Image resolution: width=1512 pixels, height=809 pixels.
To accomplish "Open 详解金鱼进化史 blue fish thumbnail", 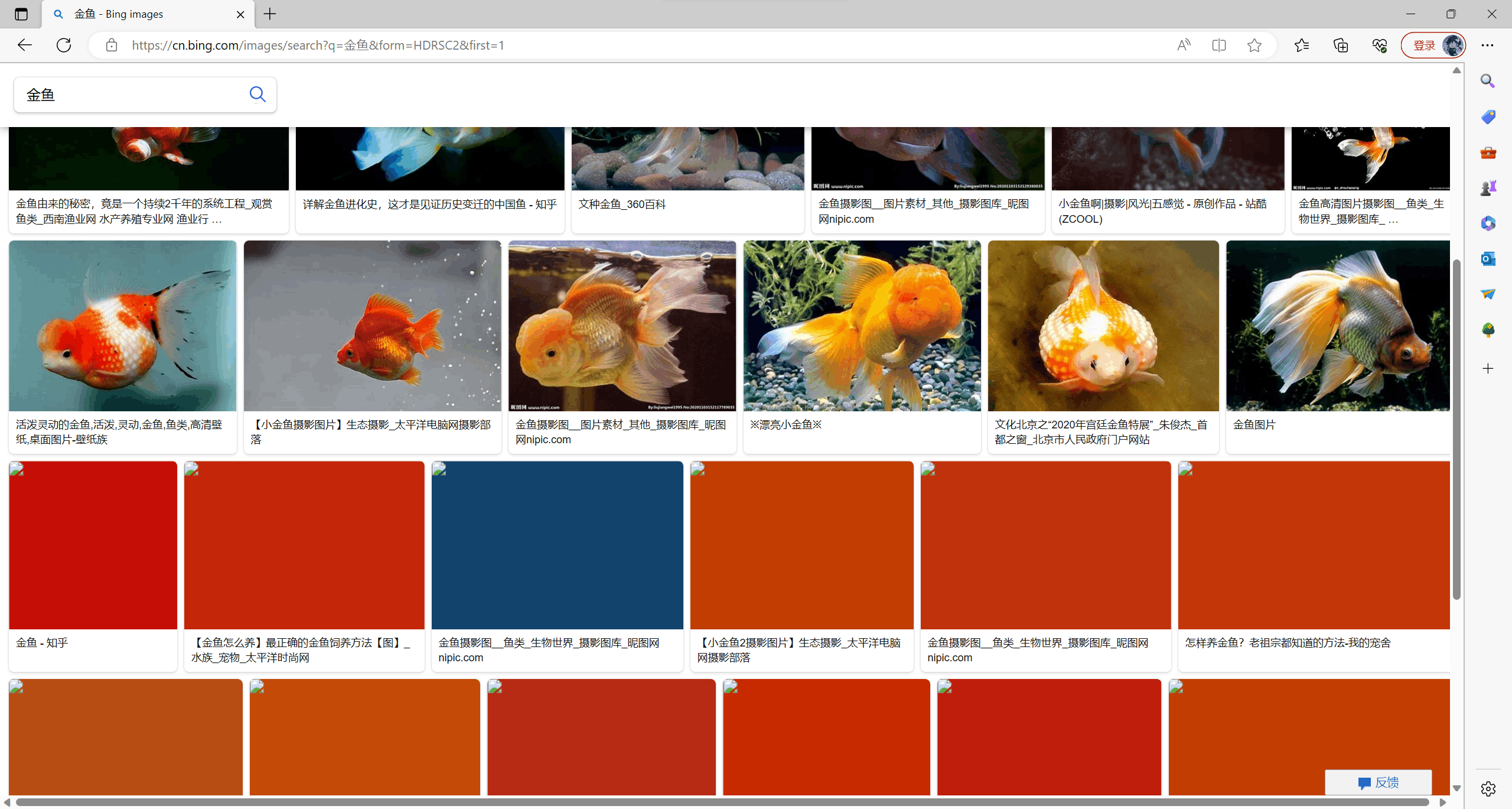I will (x=430, y=158).
